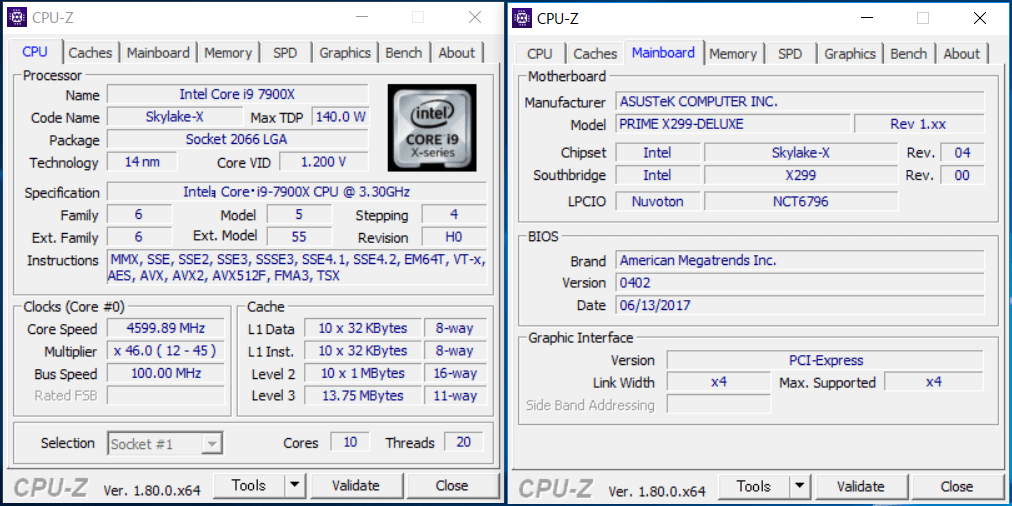
Task: Click the processor name 'Intel Core i9 7900X'
Action: point(237,94)
